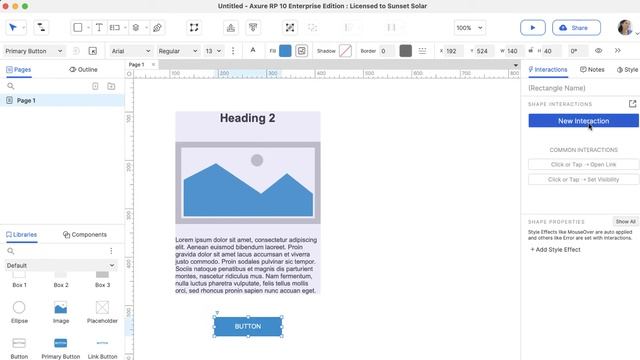640x360 pixels.
Task: Click the Ungroup toolbar icon
Action: pos(312,27)
